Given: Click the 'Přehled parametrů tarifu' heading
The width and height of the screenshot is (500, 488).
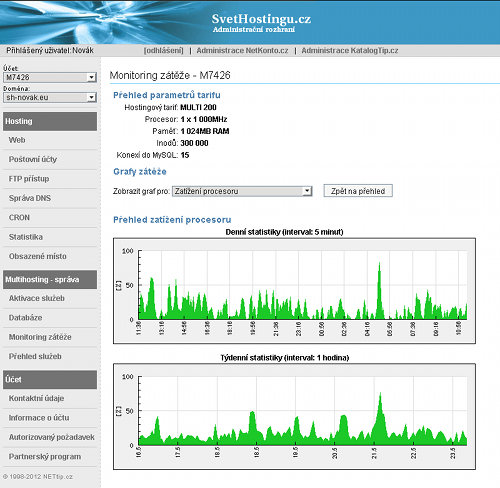Looking at the screenshot, I should pyautogui.click(x=167, y=95).
